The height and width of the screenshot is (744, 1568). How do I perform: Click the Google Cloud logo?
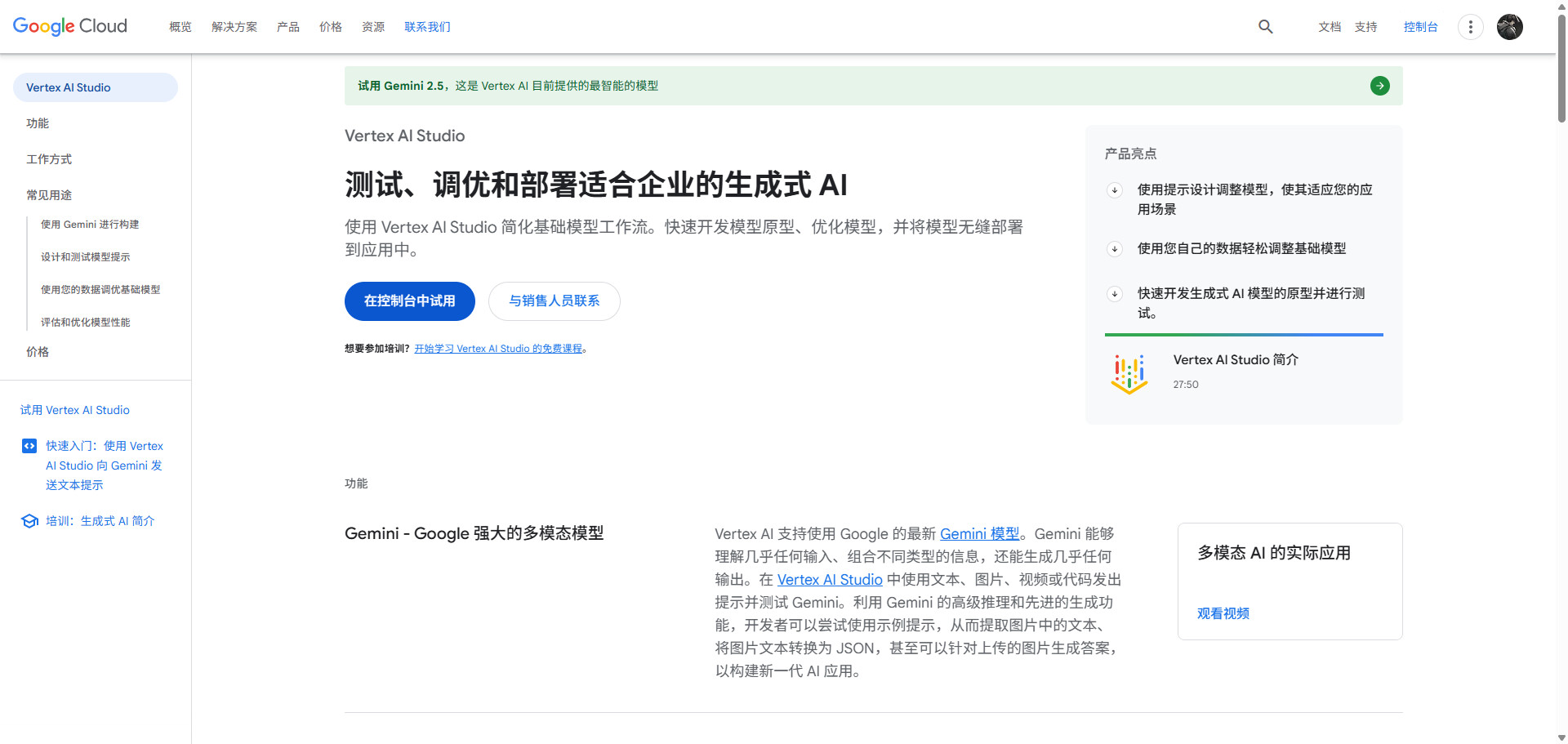point(69,26)
